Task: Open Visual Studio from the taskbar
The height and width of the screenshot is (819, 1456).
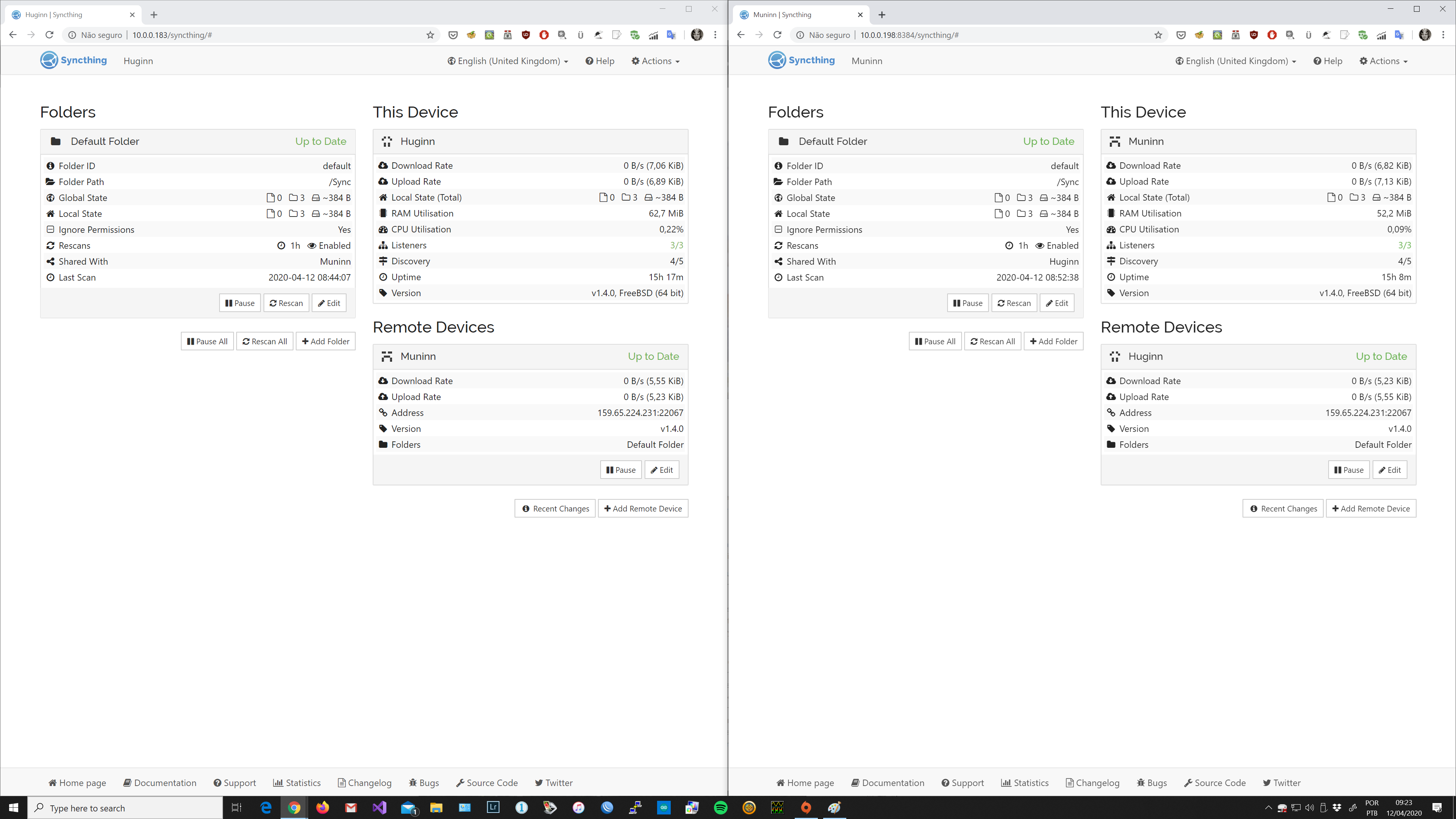Action: [x=379, y=808]
